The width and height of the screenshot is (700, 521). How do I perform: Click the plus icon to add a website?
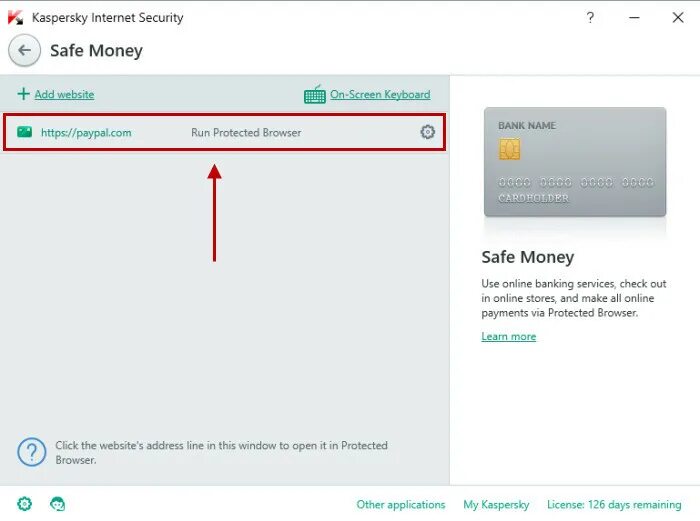pyautogui.click(x=23, y=94)
